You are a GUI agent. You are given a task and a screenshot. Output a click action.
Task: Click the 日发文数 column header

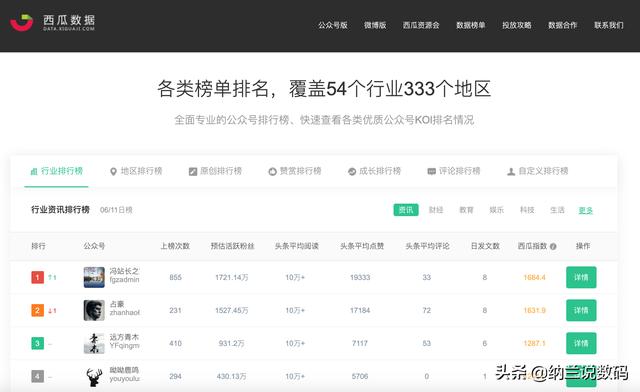pos(485,246)
